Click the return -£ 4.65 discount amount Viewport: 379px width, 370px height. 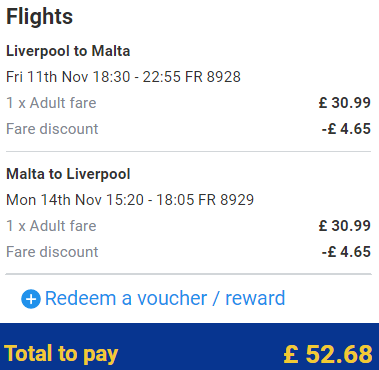[346, 252]
